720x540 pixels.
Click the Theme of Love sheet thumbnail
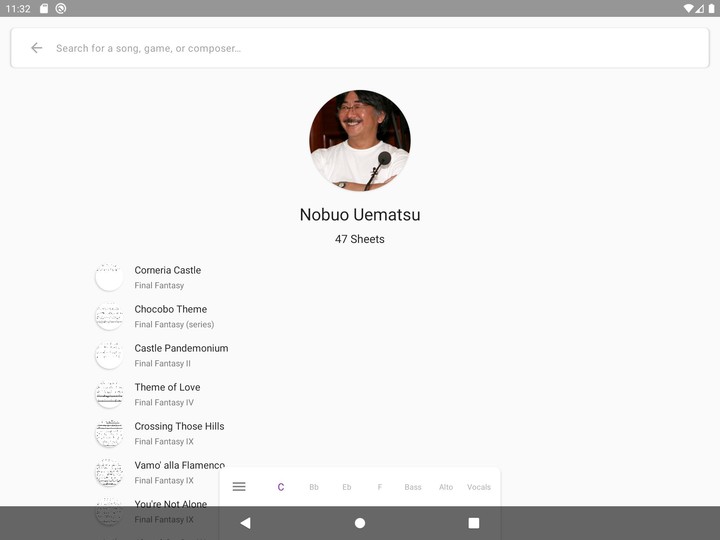tap(109, 394)
